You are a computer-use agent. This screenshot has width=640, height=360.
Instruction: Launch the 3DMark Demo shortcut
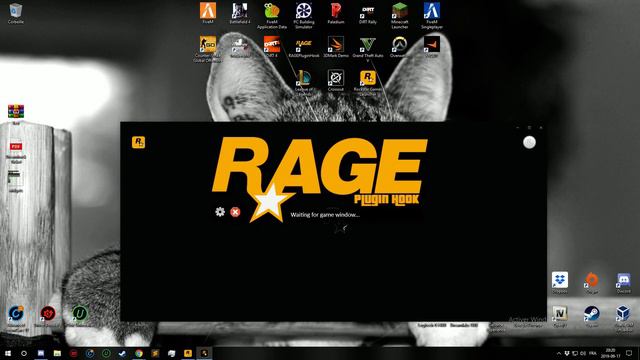[x=336, y=47]
